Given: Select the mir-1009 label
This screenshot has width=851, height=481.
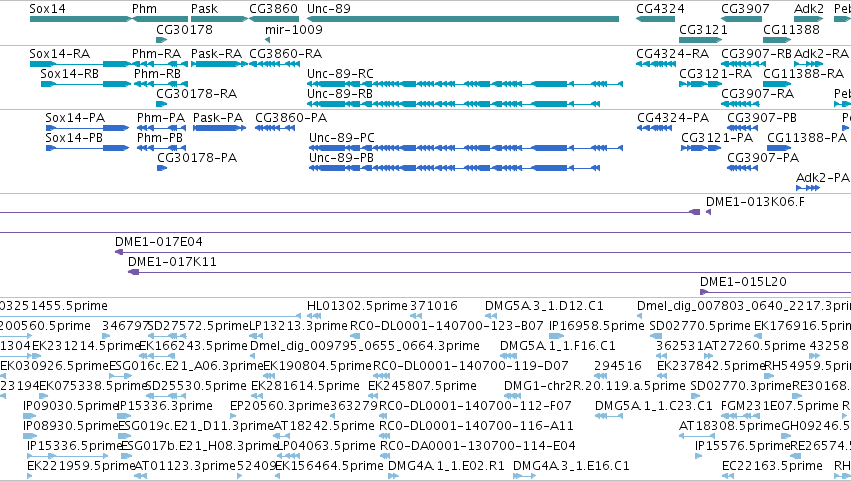Looking at the screenshot, I should click(294, 30).
